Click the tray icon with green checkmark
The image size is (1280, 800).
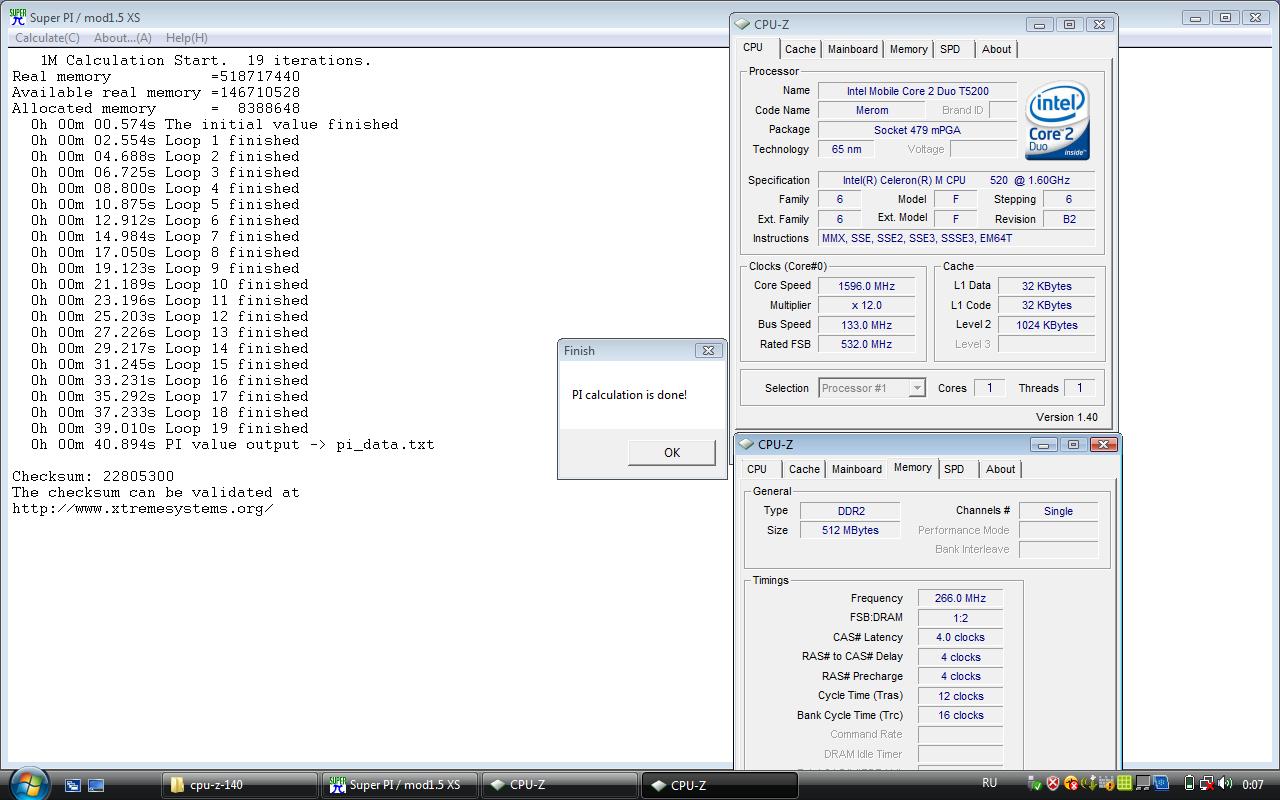point(1035,783)
